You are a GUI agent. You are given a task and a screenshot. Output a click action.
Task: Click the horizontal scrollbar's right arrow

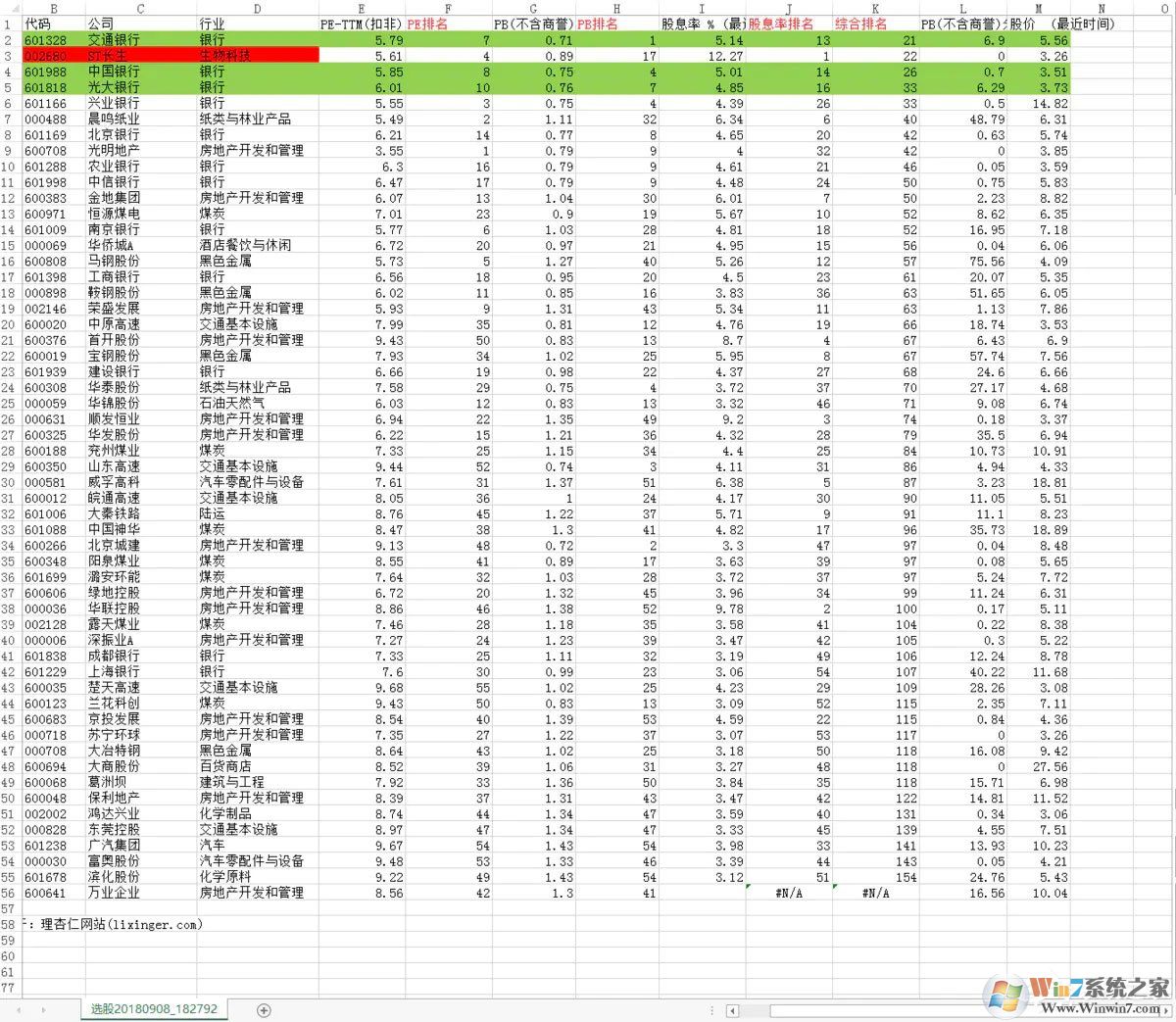pos(1167,1008)
